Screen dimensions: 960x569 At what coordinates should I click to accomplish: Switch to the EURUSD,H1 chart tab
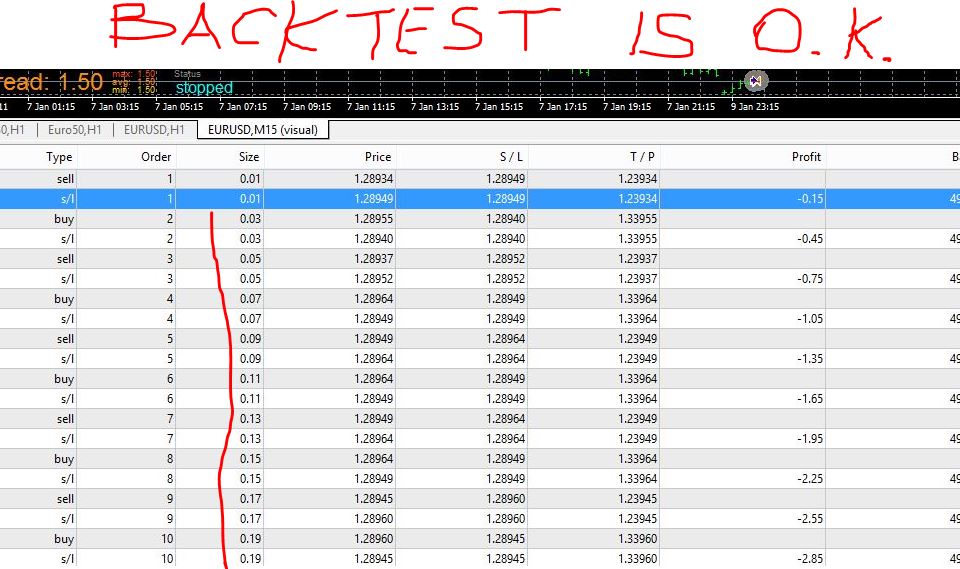tap(154, 130)
